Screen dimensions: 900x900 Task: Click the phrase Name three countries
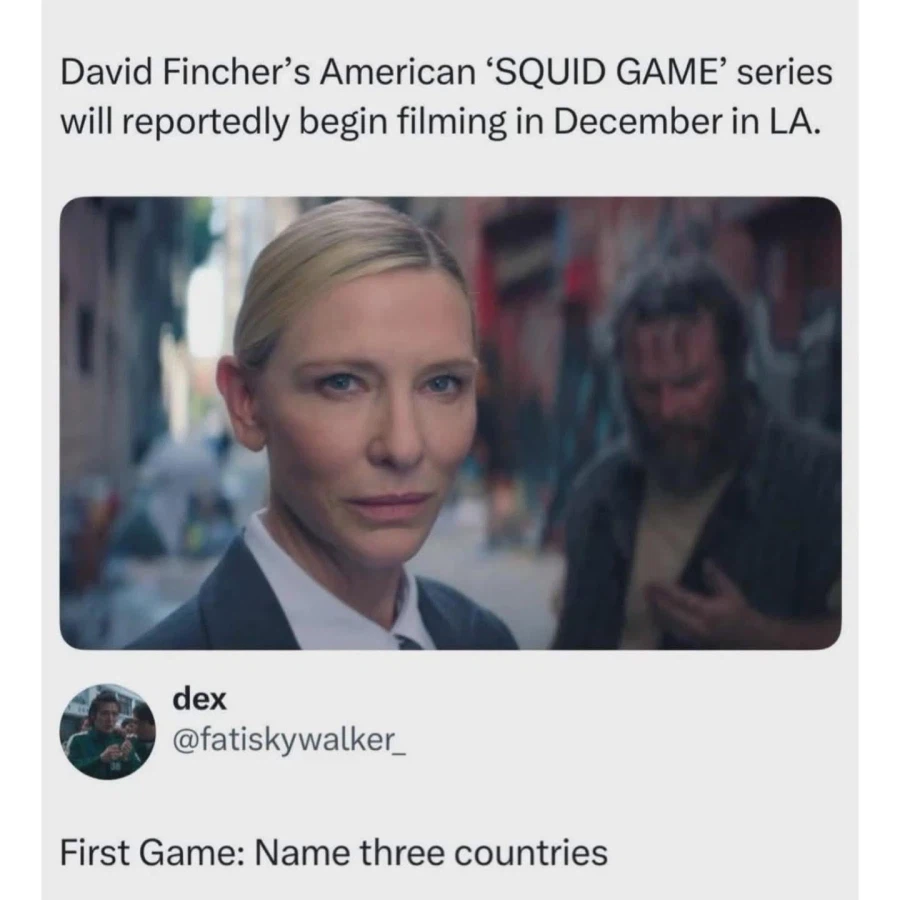coord(431,852)
